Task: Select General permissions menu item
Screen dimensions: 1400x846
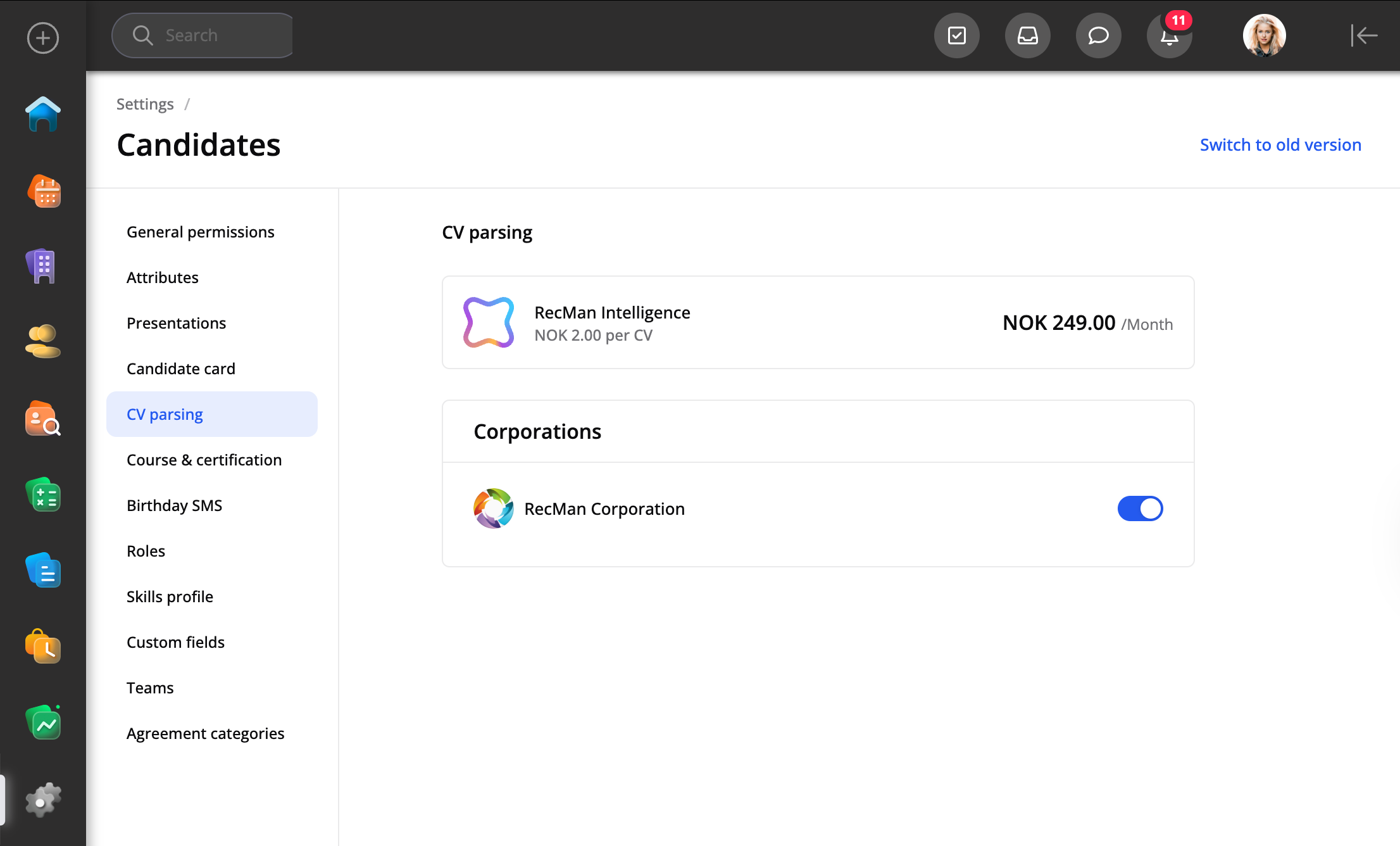Action: (x=200, y=232)
